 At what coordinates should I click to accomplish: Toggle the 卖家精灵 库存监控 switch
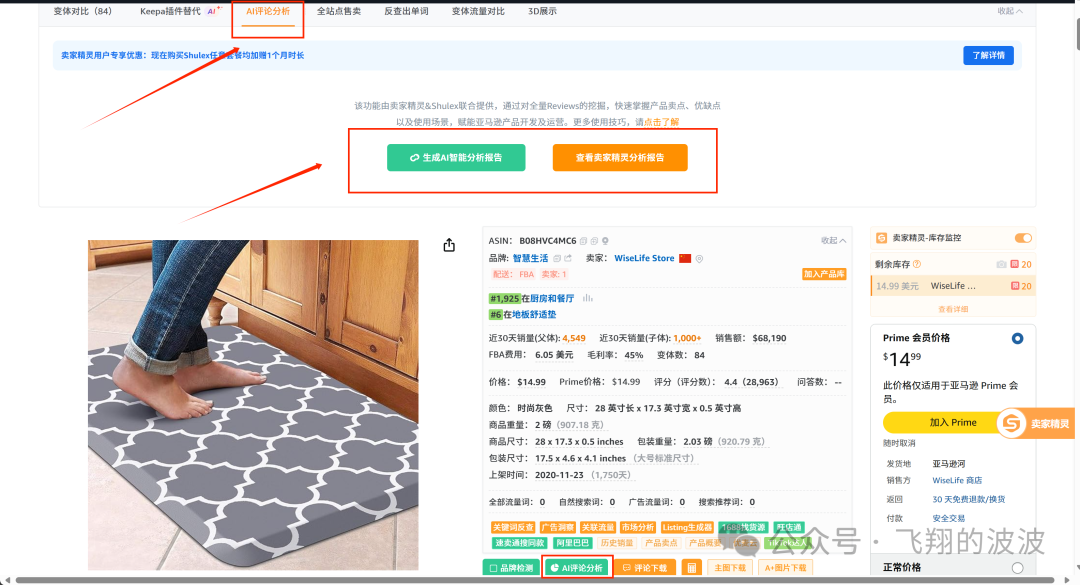click(x=1023, y=238)
